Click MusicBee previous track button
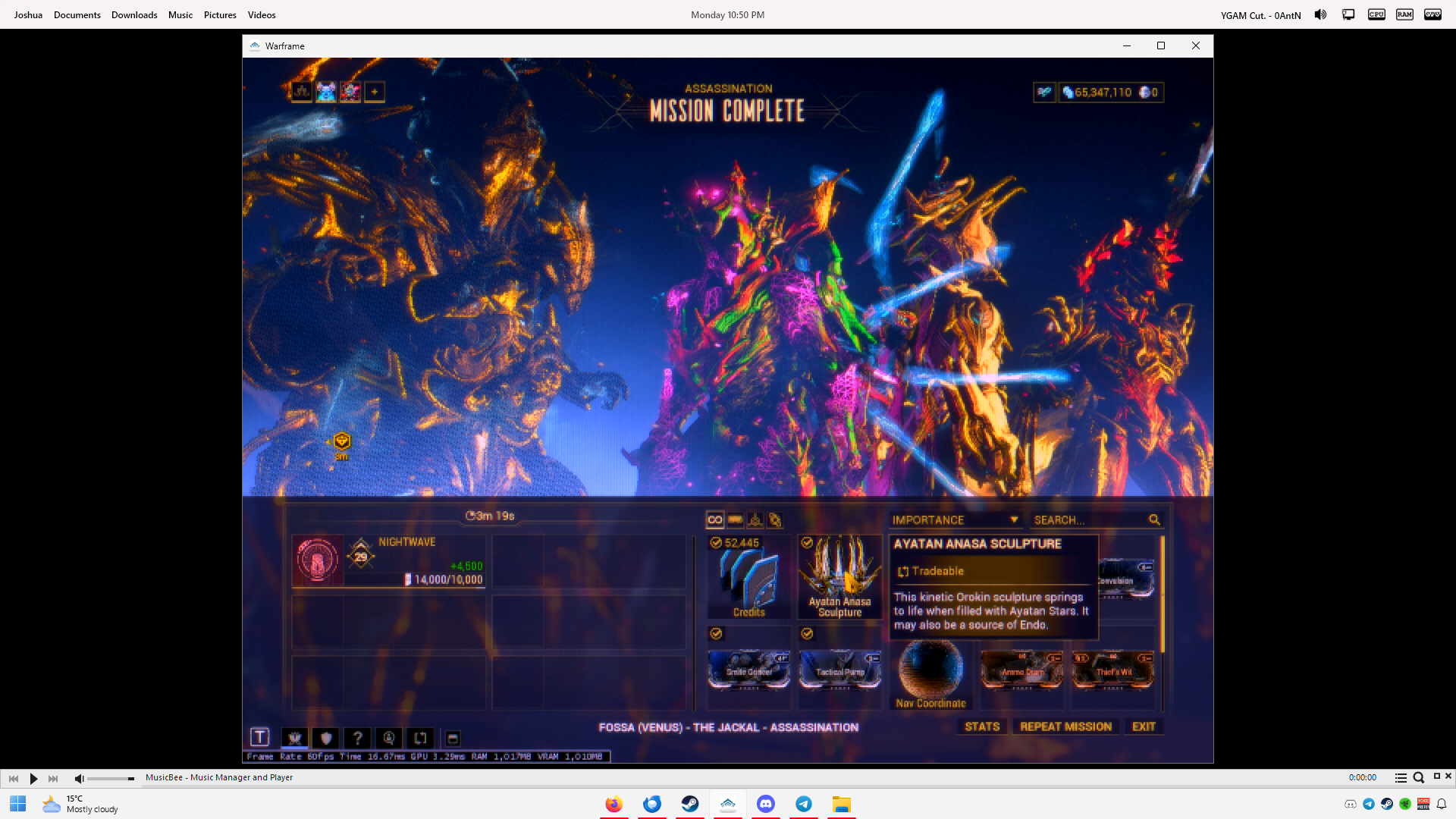This screenshot has width=1456, height=819. tap(14, 778)
